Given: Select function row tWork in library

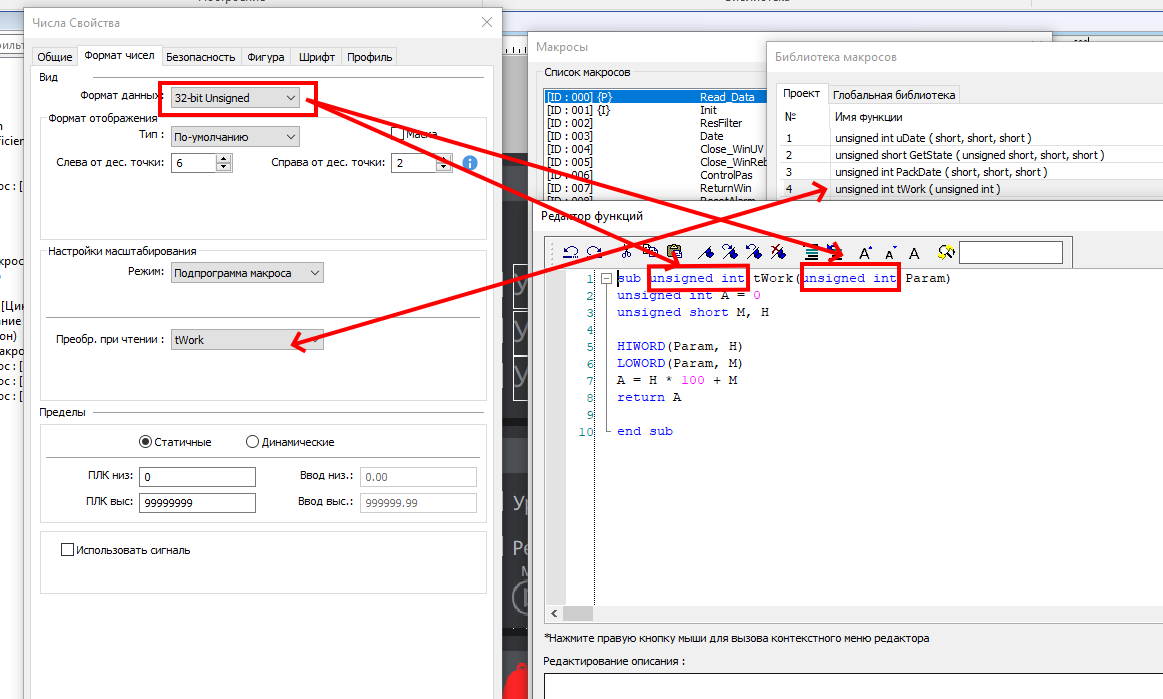Looking at the screenshot, I should pos(970,189).
